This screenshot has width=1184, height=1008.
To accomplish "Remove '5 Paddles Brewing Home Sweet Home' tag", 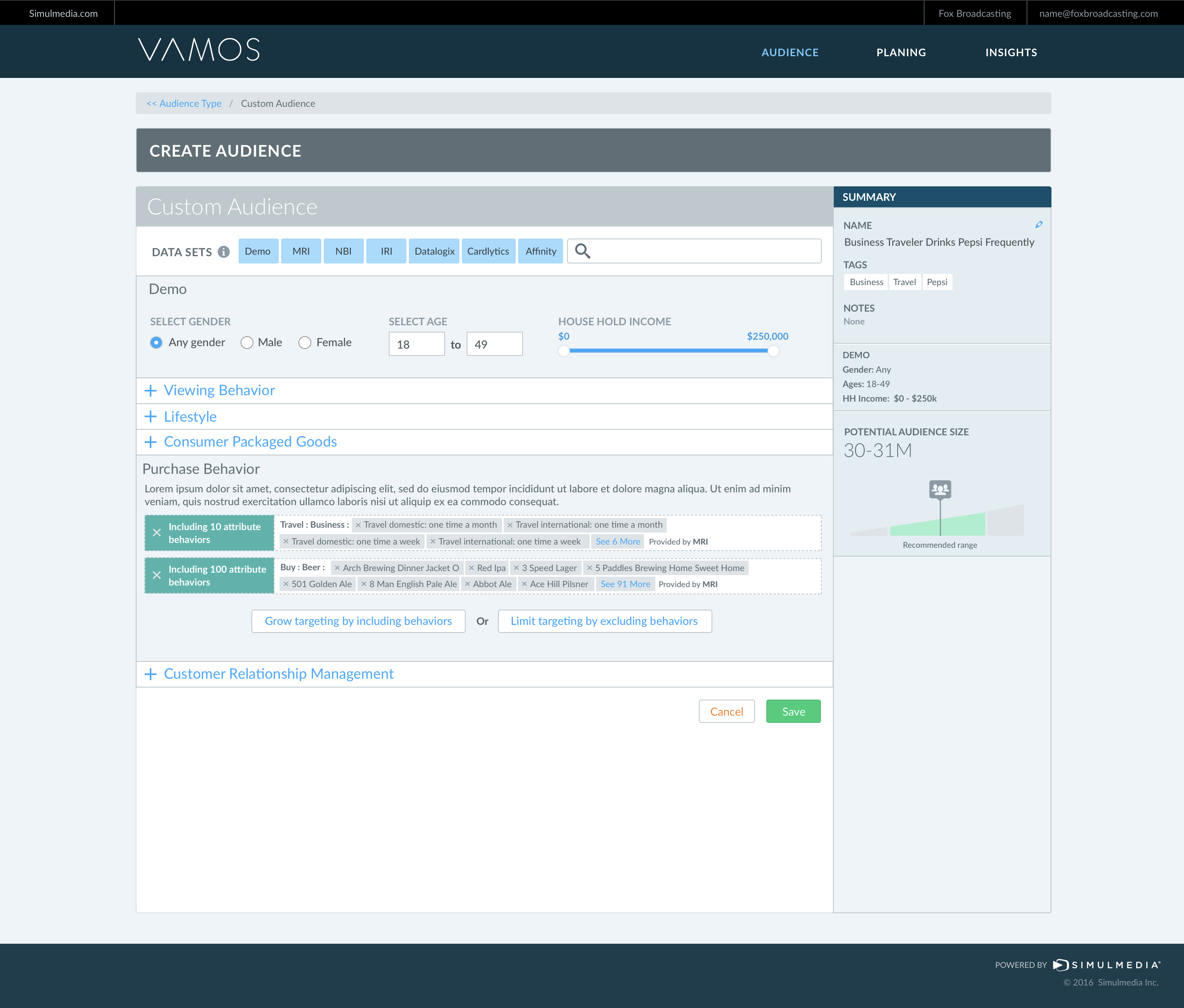I will 589,568.
